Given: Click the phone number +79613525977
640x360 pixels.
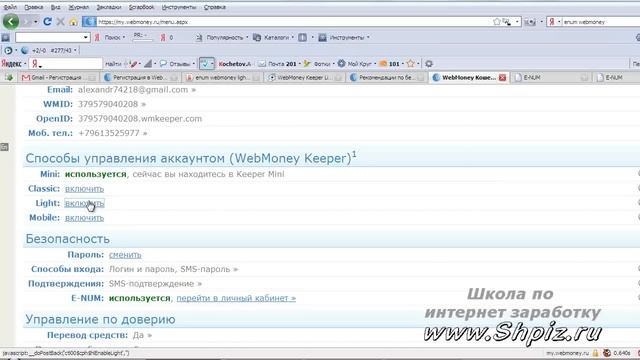Looking at the screenshot, I should point(109,133).
